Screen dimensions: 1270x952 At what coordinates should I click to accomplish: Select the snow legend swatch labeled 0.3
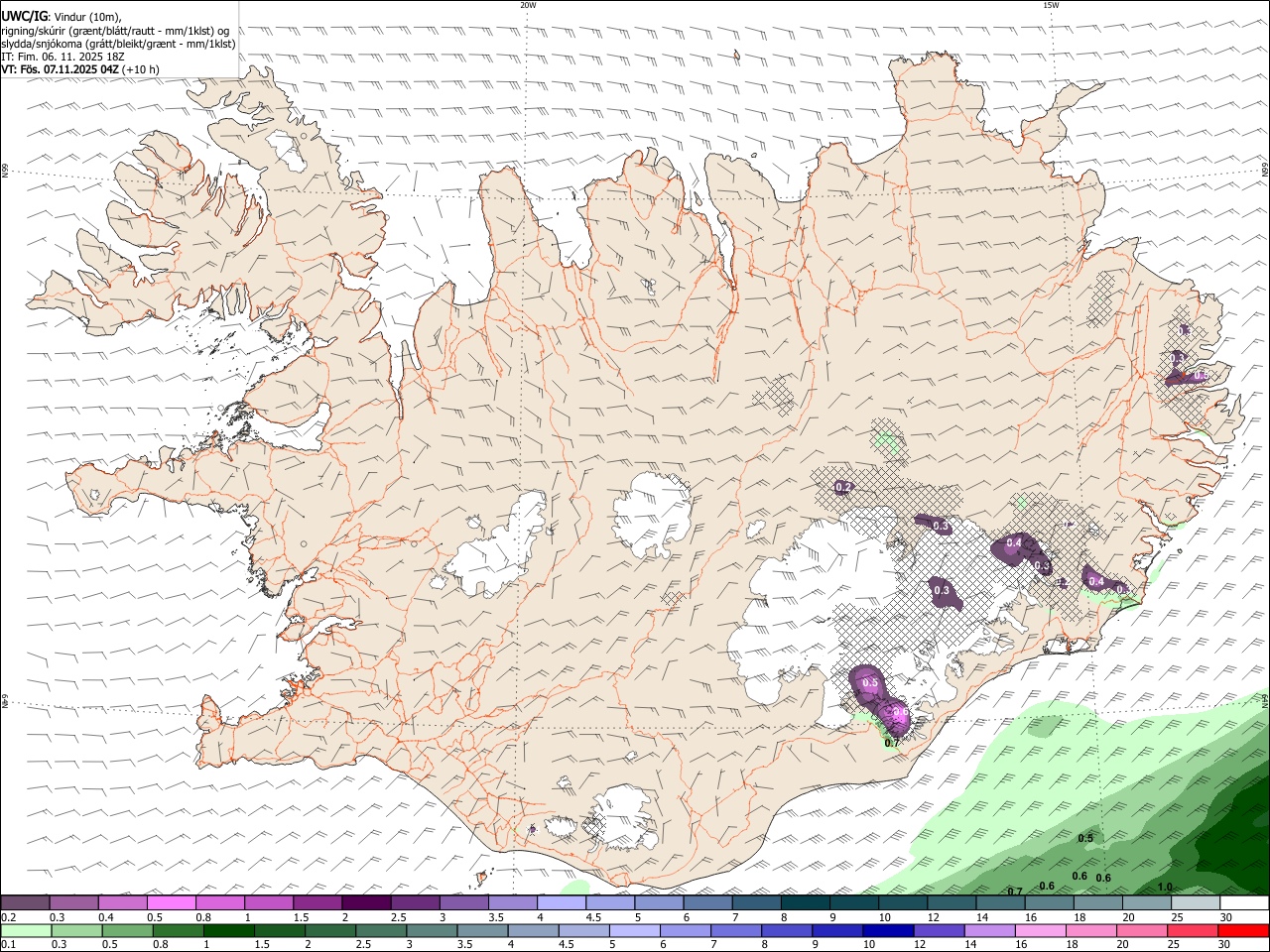73,902
